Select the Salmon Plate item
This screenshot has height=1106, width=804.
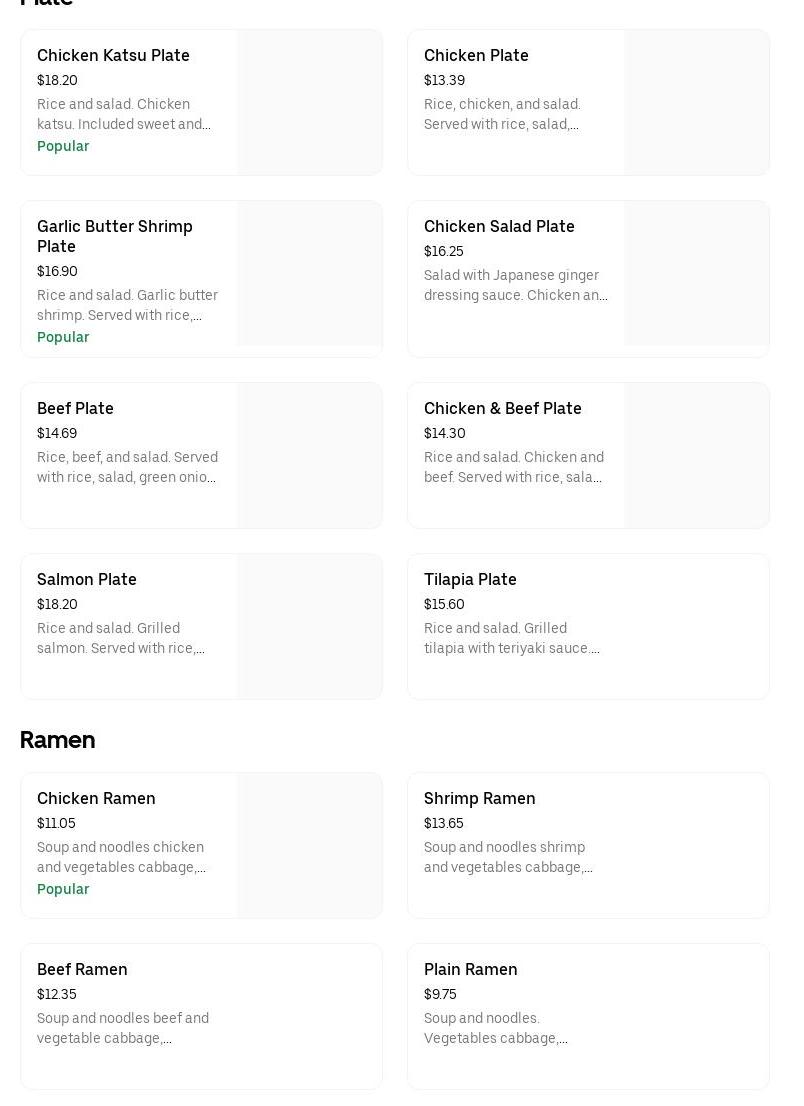(x=87, y=580)
